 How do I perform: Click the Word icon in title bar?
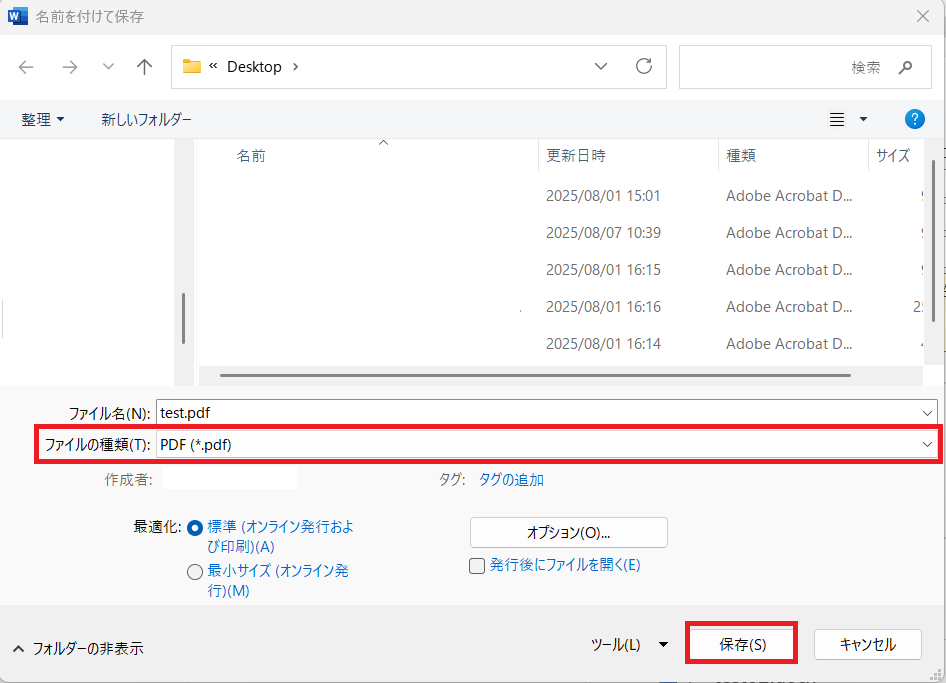coord(17,16)
